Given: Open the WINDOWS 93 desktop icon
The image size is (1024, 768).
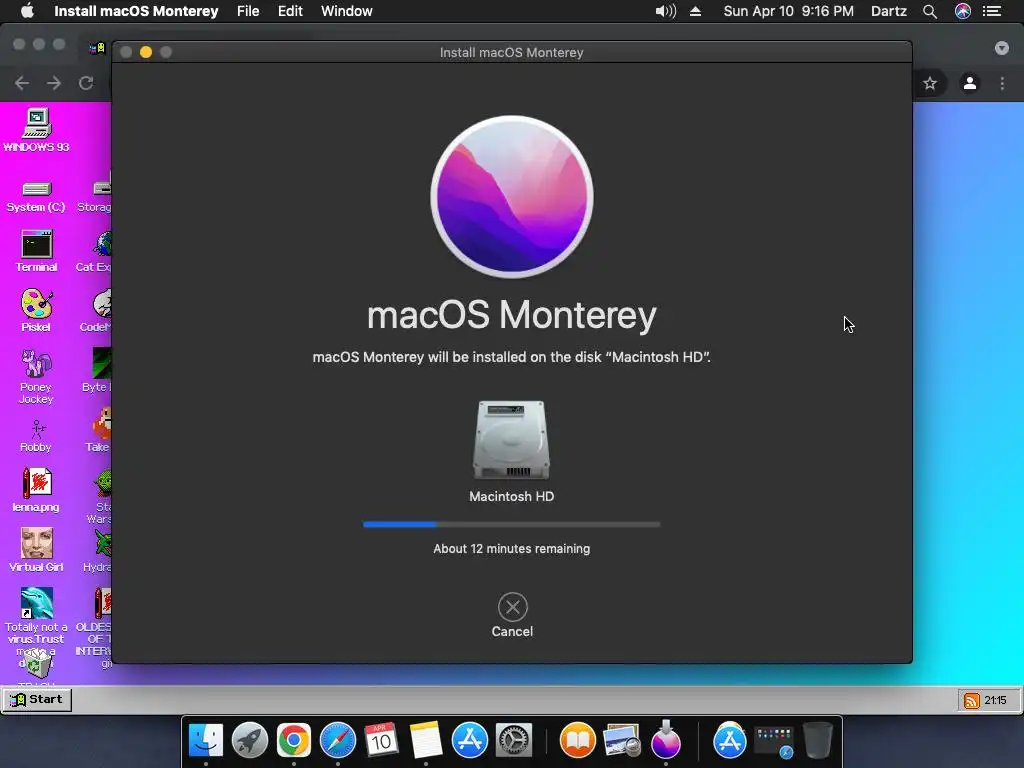Looking at the screenshot, I should point(37,130).
